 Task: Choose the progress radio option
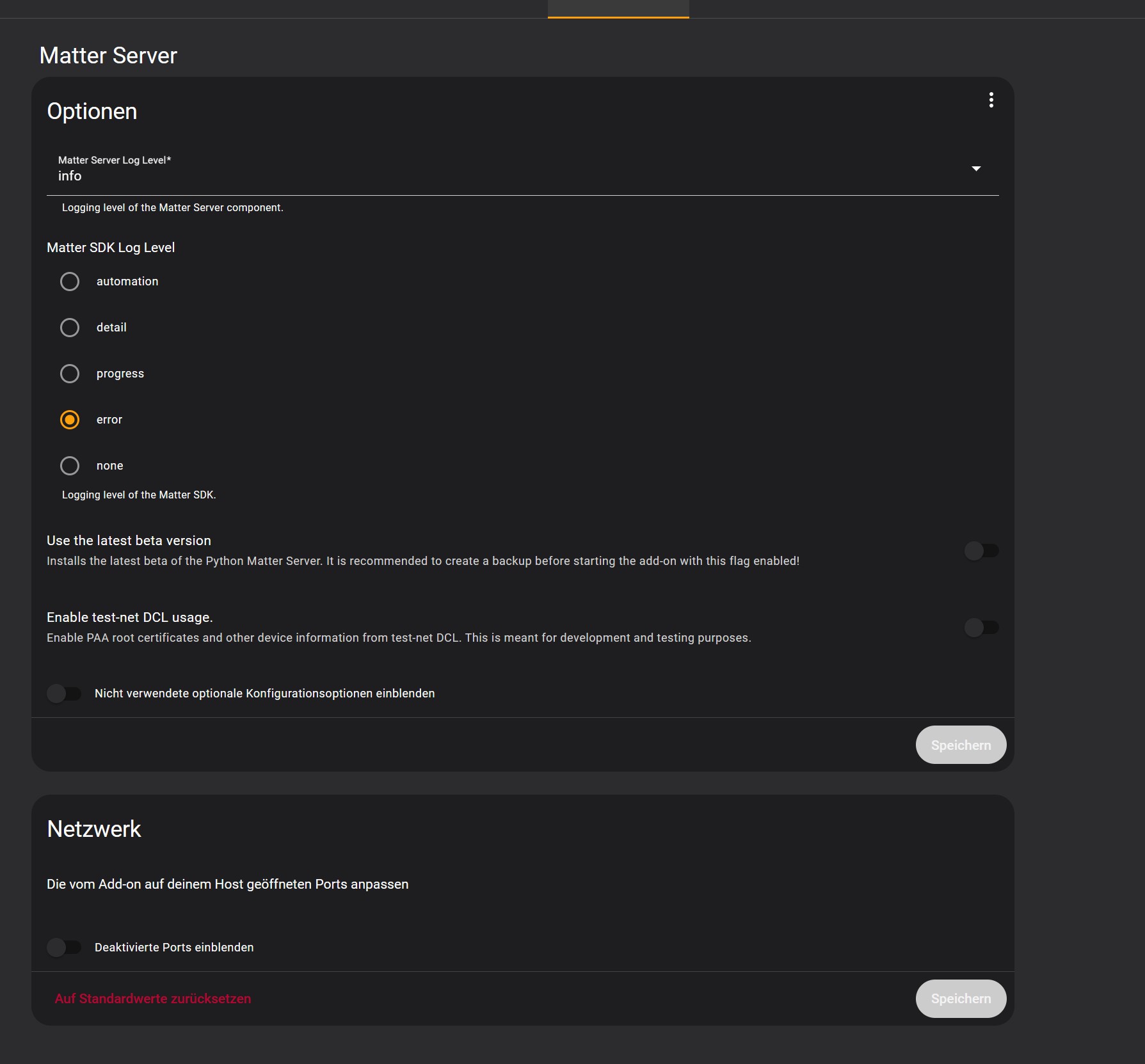tap(70, 374)
